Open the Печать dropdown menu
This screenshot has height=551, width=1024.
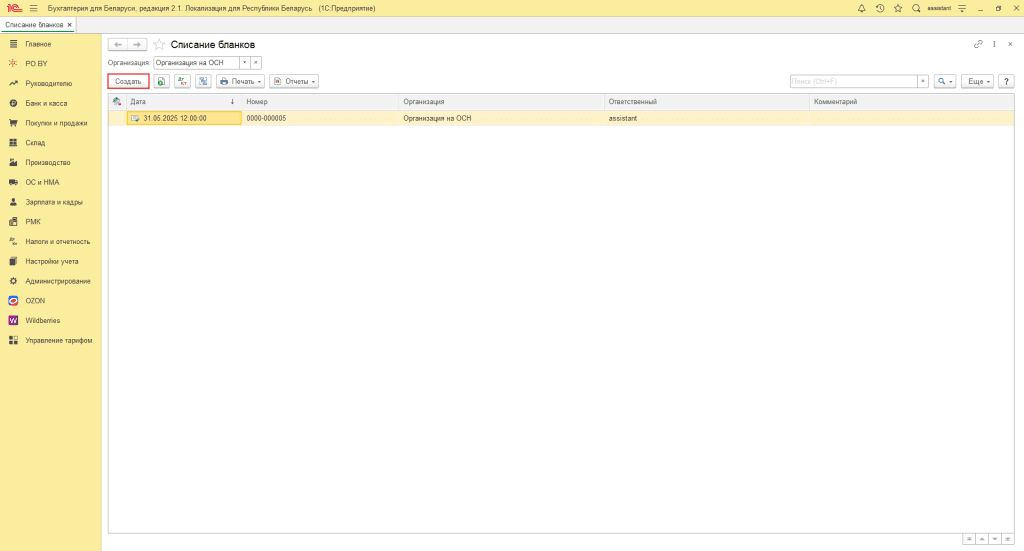[x=240, y=82]
